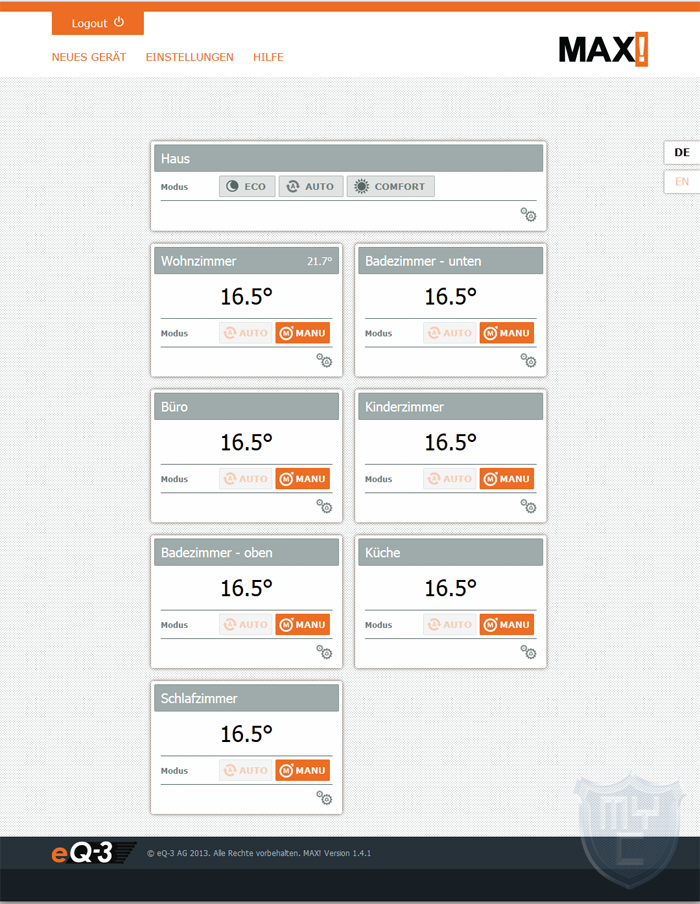Screen dimensions: 700x904
Task: Open Kinderzimmer settings gear icon
Action: click(528, 506)
